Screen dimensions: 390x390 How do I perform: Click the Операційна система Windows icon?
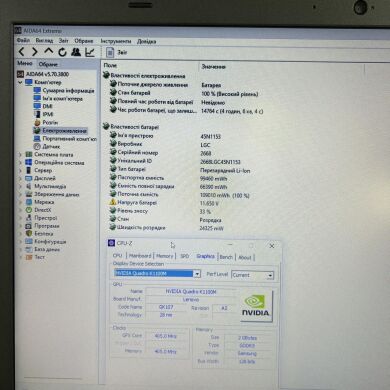tap(29, 162)
